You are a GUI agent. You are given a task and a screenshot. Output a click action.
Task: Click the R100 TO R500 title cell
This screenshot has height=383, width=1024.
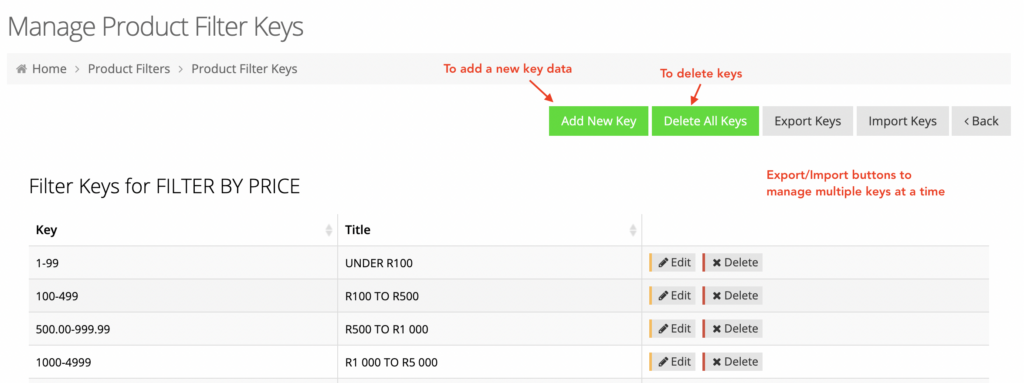click(x=490, y=296)
